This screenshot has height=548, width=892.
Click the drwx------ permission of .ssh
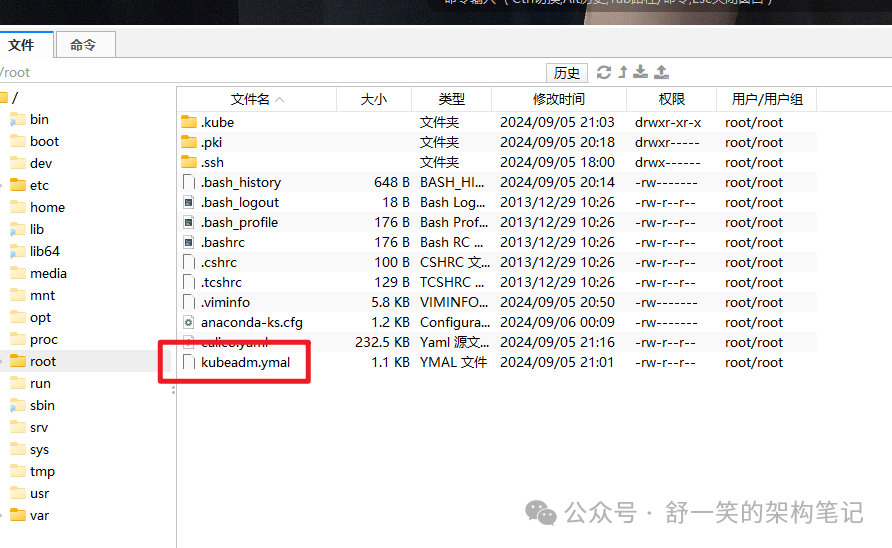[x=667, y=162]
